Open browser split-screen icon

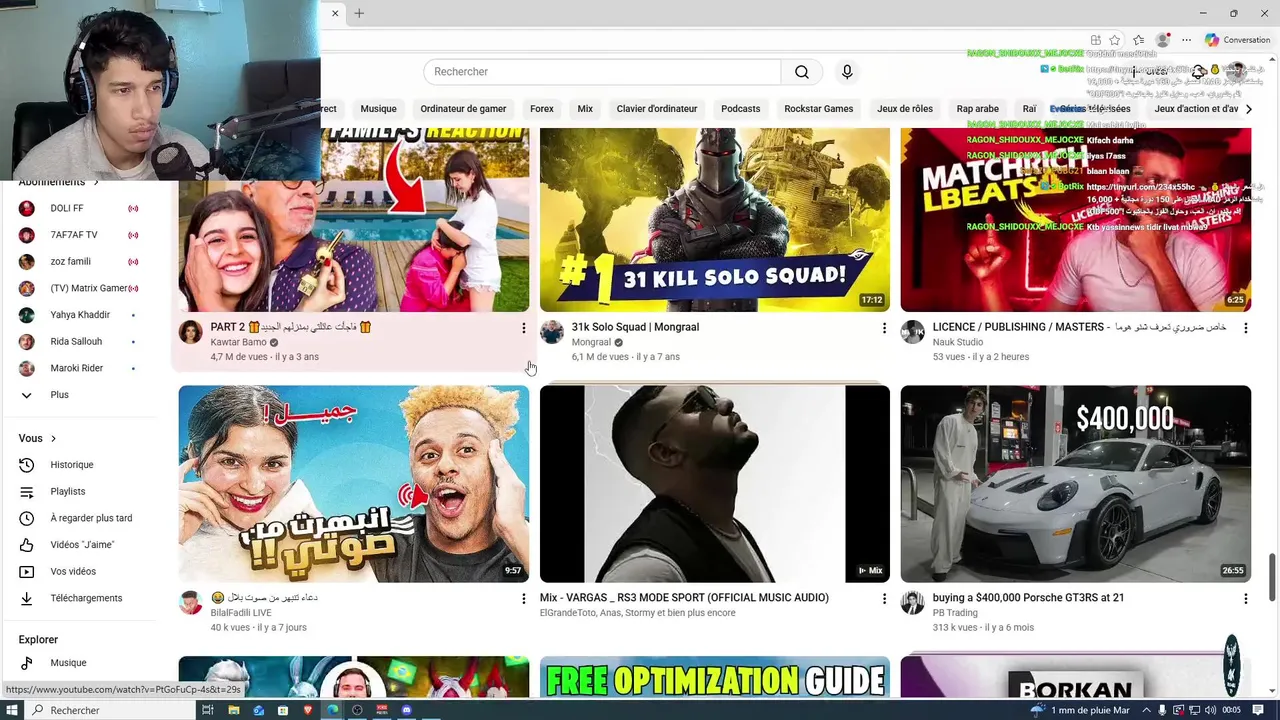[1096, 40]
